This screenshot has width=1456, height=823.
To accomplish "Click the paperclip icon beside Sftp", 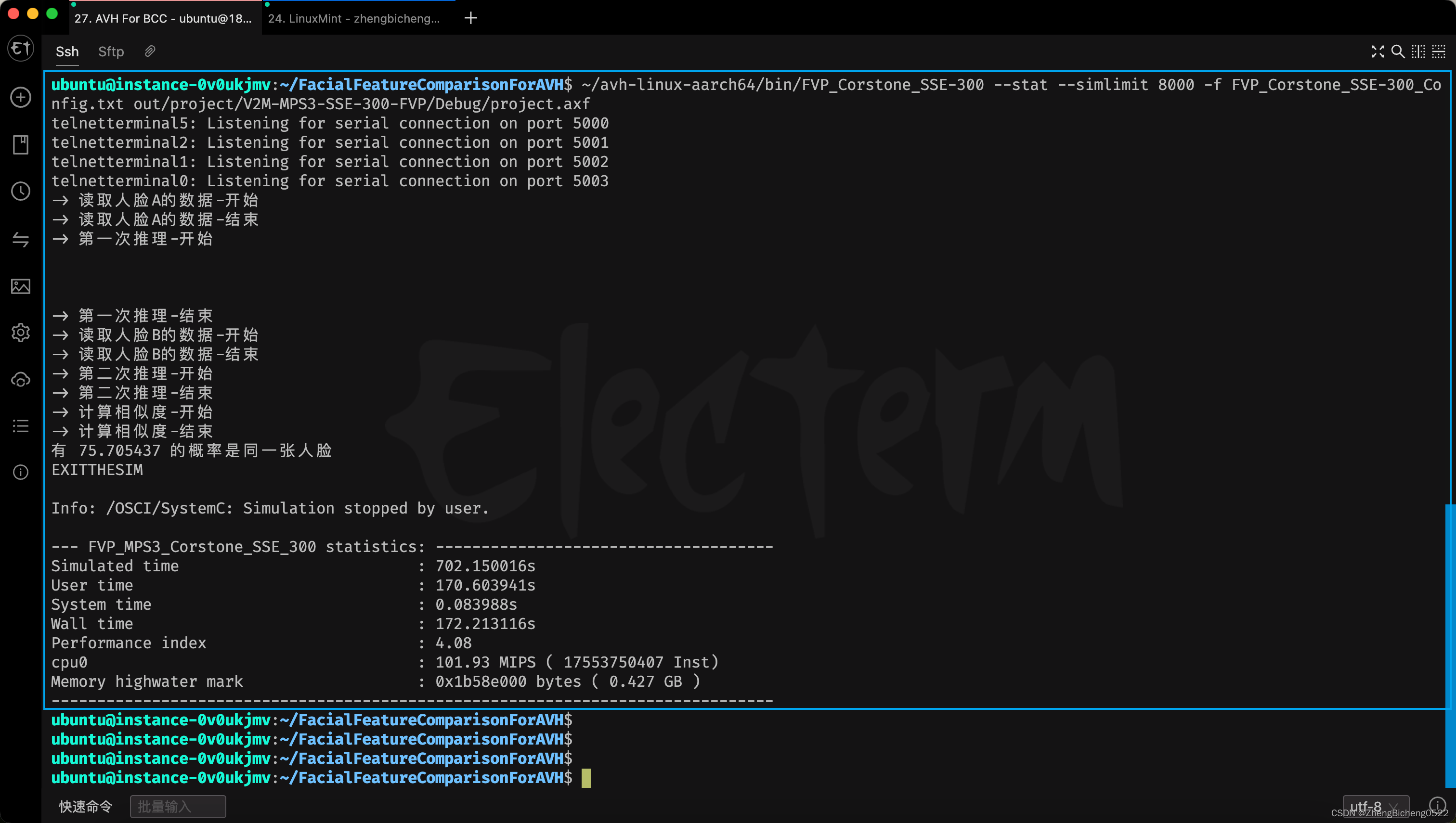I will click(149, 51).
